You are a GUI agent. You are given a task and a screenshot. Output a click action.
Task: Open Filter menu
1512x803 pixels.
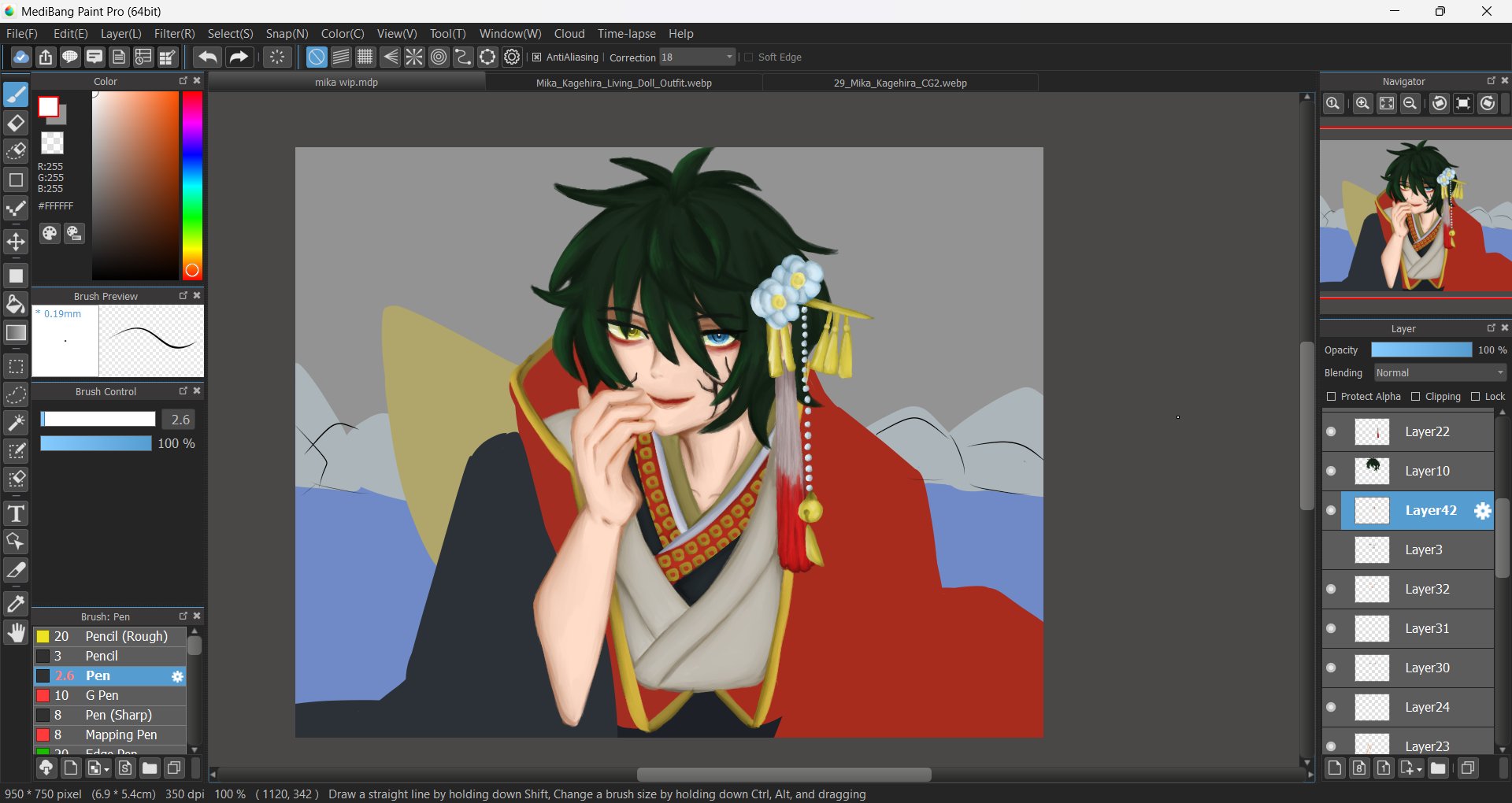174,34
